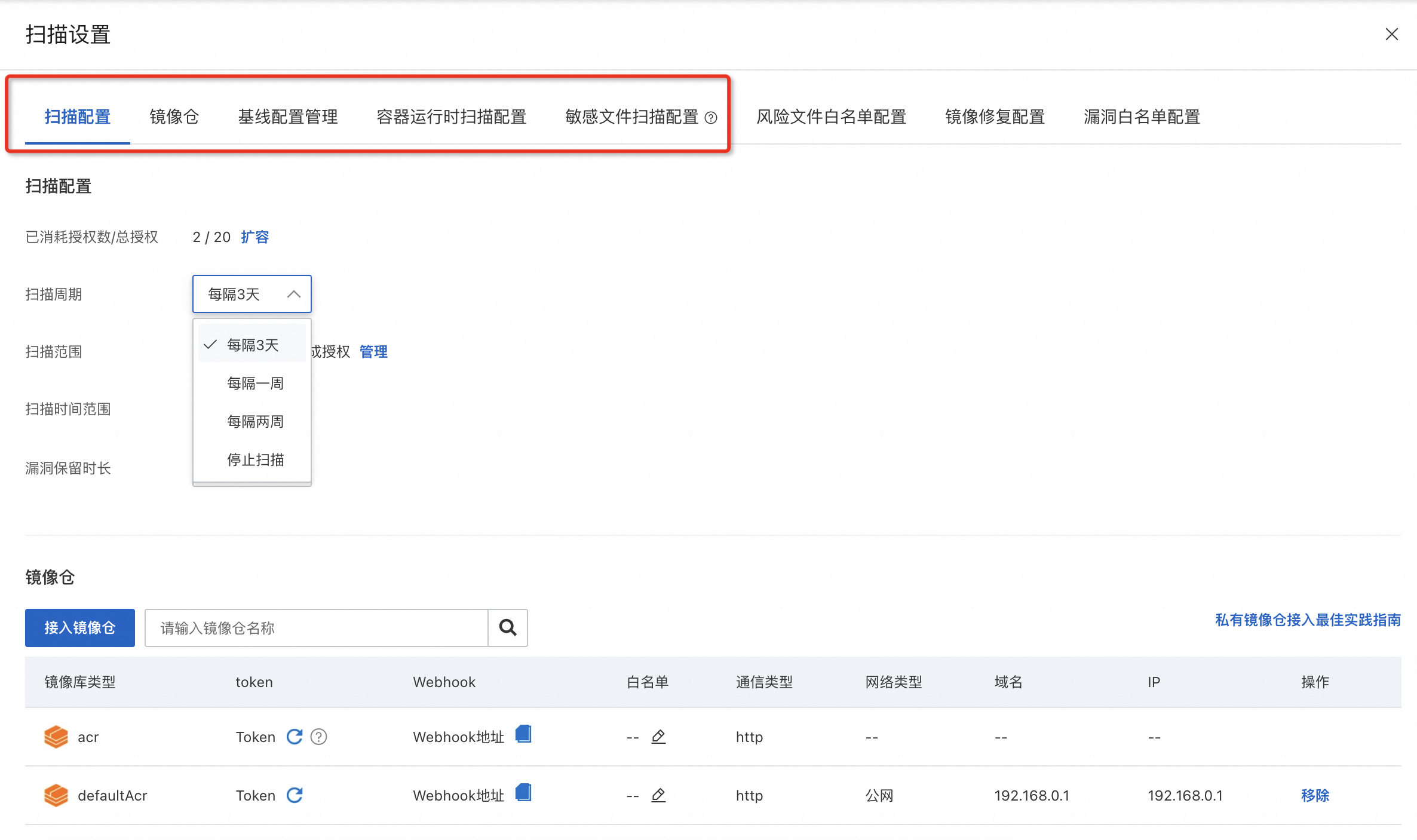1417x840 pixels.
Task: Open 私有镜像仓接入最佳实践指南 link
Action: point(1308,620)
